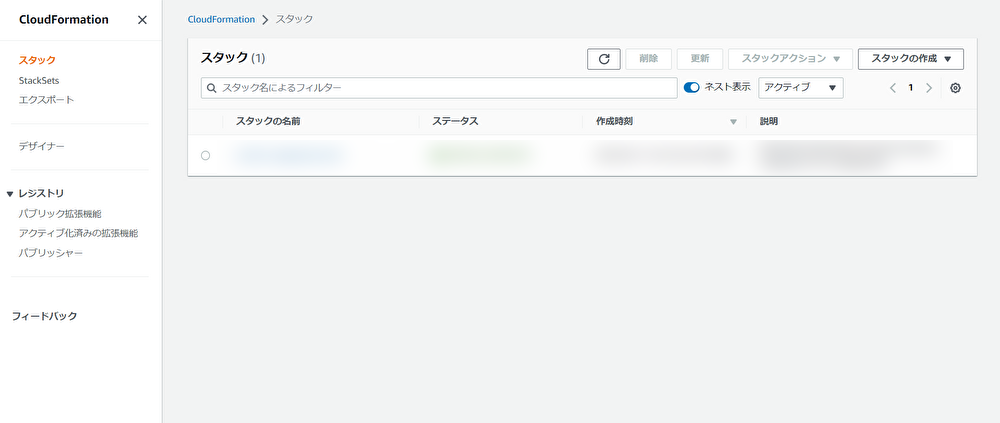The image size is (1000, 423).
Task: Open the スタックの作成 dropdown button
Action: pyautogui.click(x=911, y=59)
